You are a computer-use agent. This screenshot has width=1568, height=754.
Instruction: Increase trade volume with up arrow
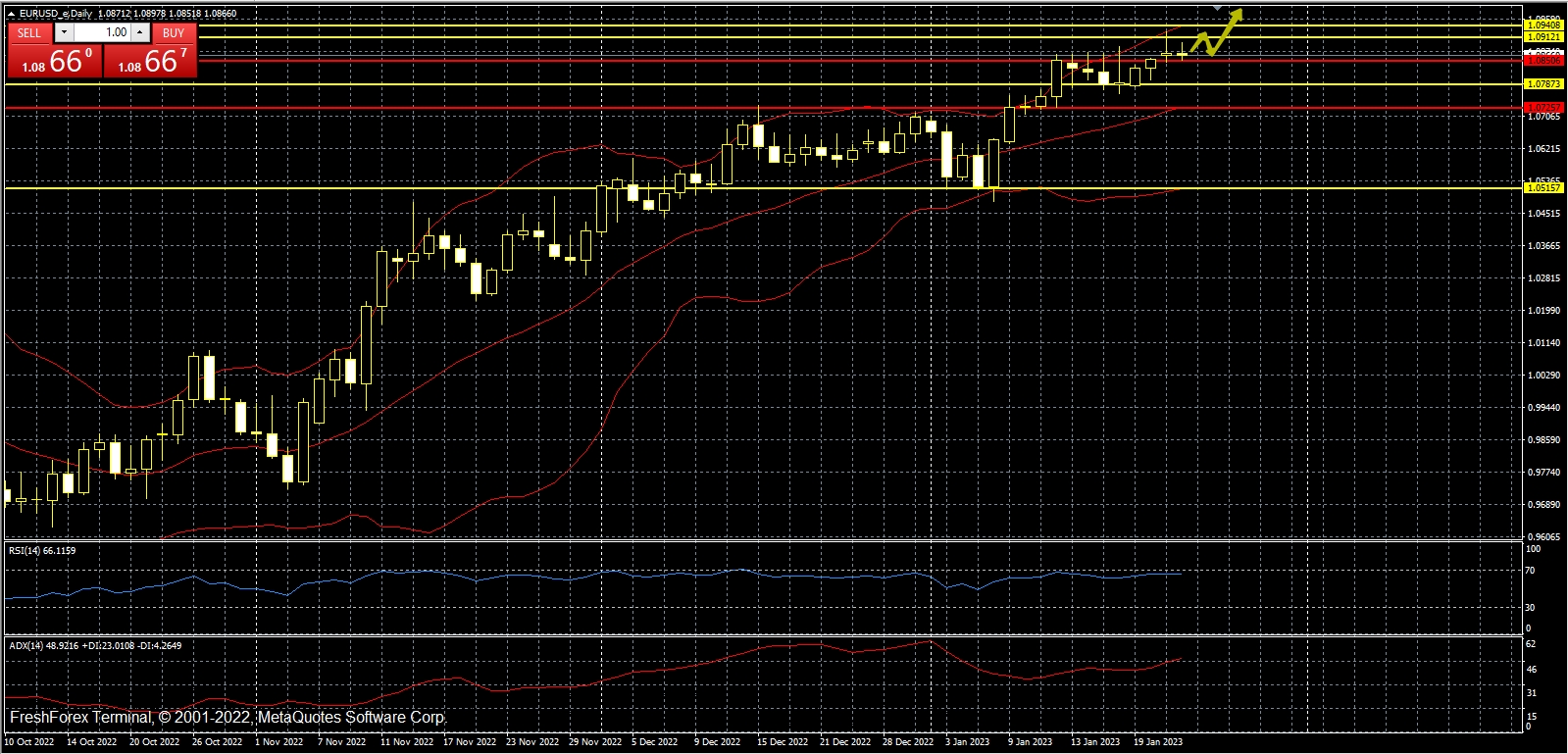(x=140, y=32)
